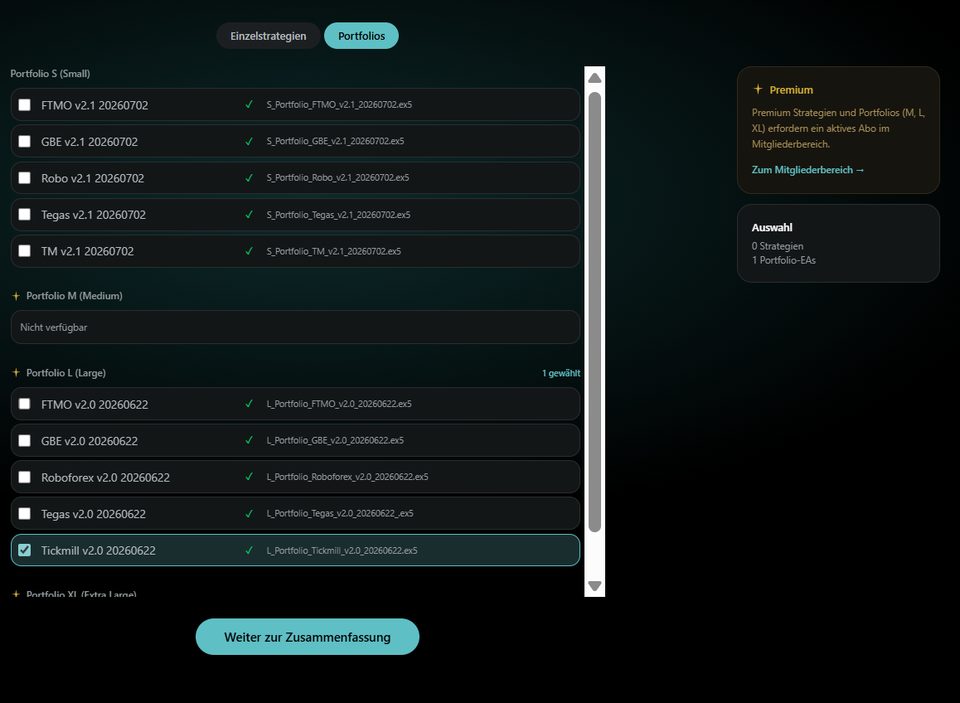Click the star icon in the Premium card
Image resolution: width=960 pixels, height=703 pixels.
point(758,89)
